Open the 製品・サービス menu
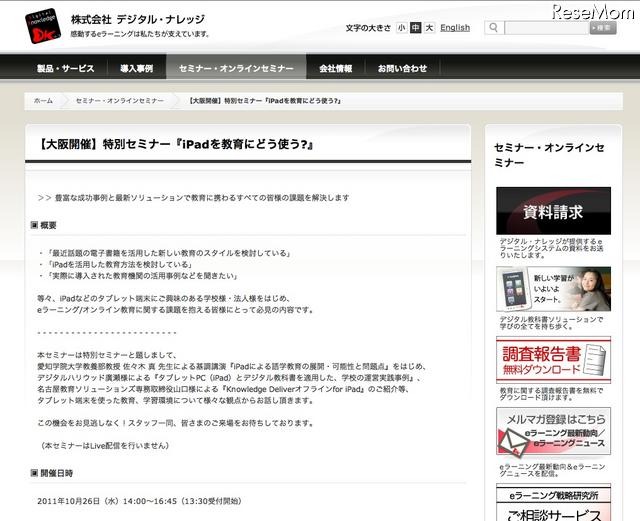The width and height of the screenshot is (640, 521). click(66, 68)
